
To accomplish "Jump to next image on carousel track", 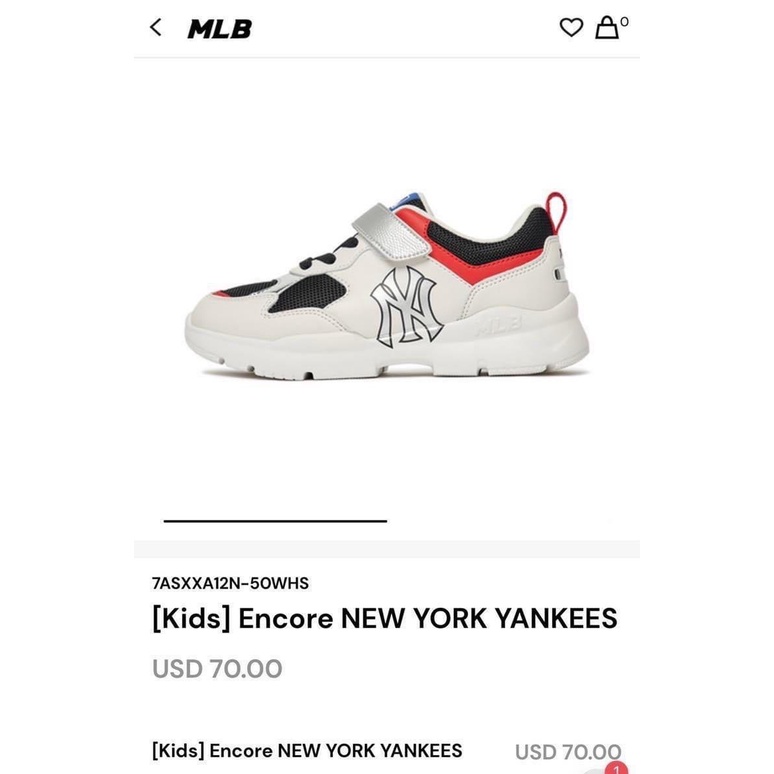I will (499, 520).
